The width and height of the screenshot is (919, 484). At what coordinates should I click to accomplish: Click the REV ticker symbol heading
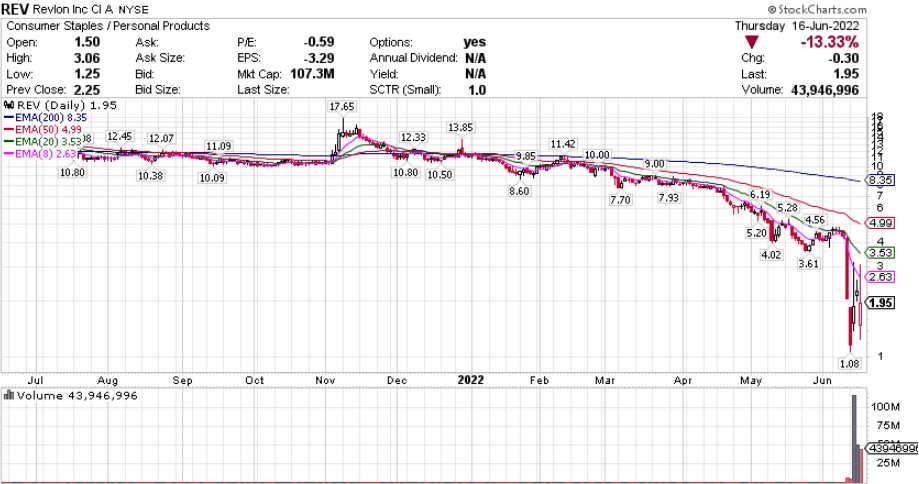click(15, 9)
